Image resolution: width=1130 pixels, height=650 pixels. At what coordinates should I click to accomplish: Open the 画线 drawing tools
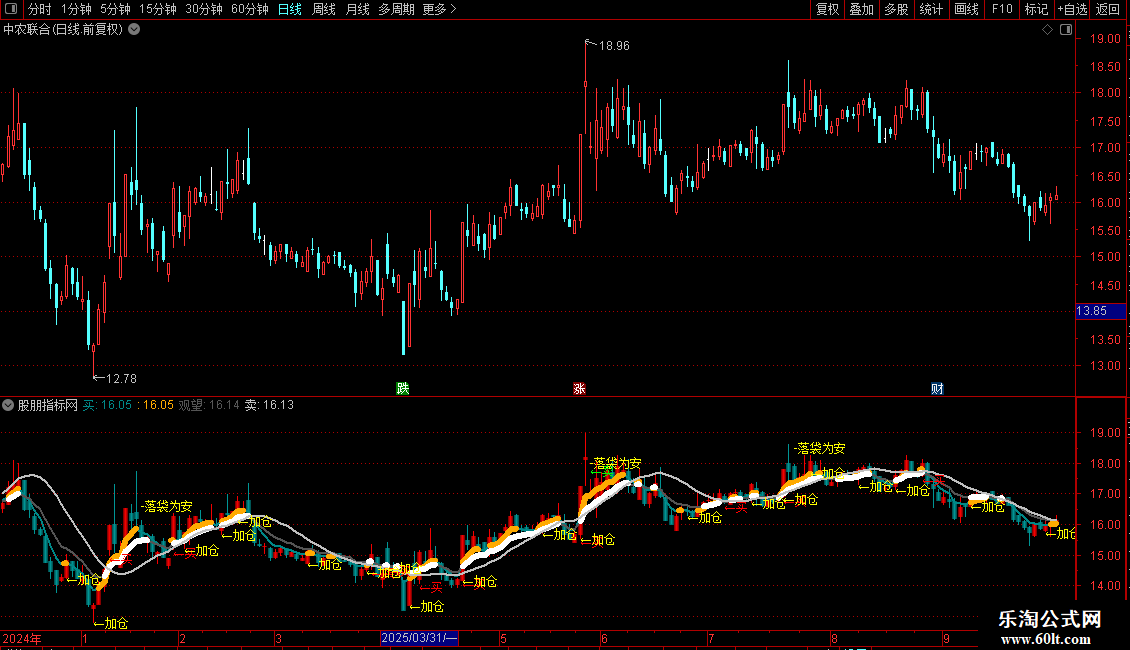pyautogui.click(x=966, y=9)
